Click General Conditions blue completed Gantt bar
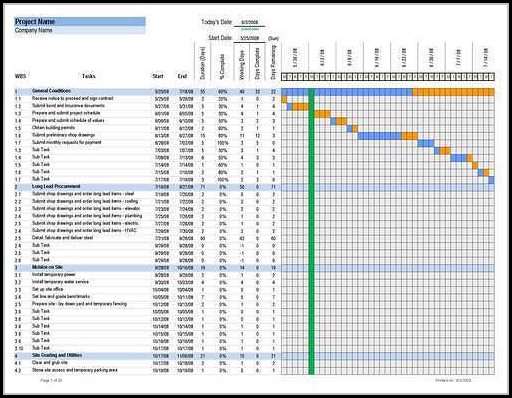 click(347, 92)
